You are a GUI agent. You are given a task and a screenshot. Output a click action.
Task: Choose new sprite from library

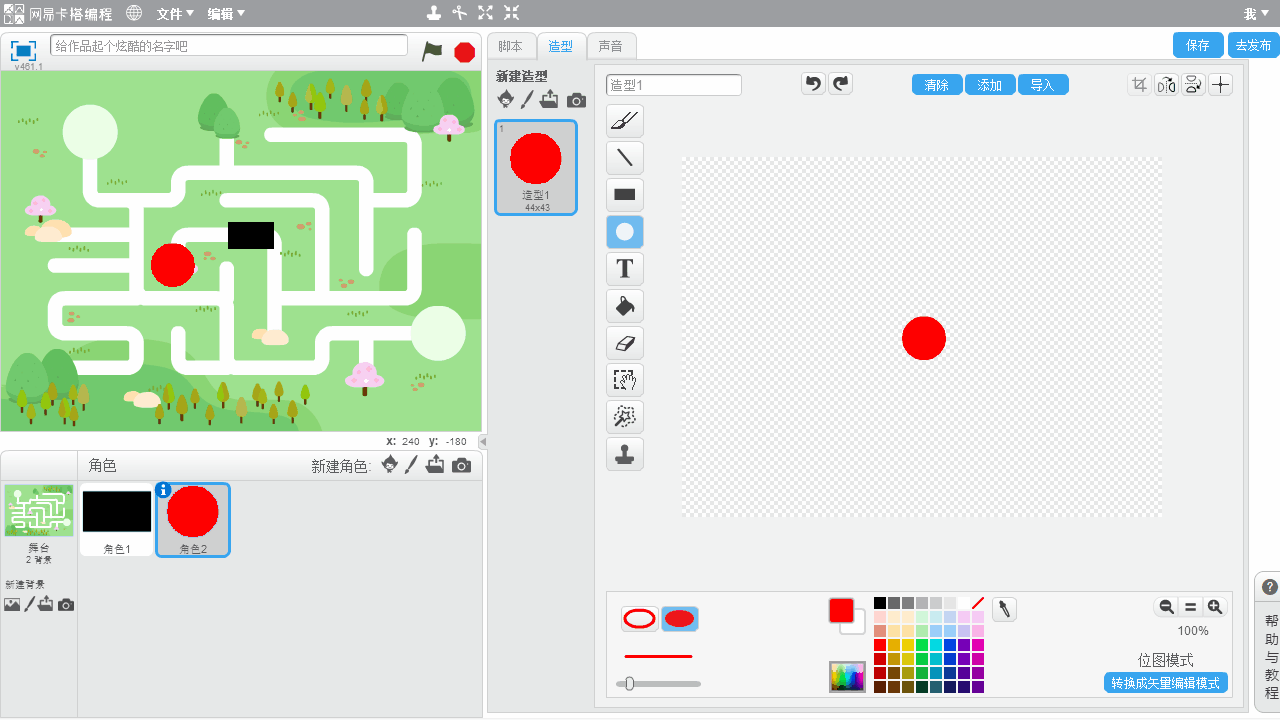[x=390, y=465]
